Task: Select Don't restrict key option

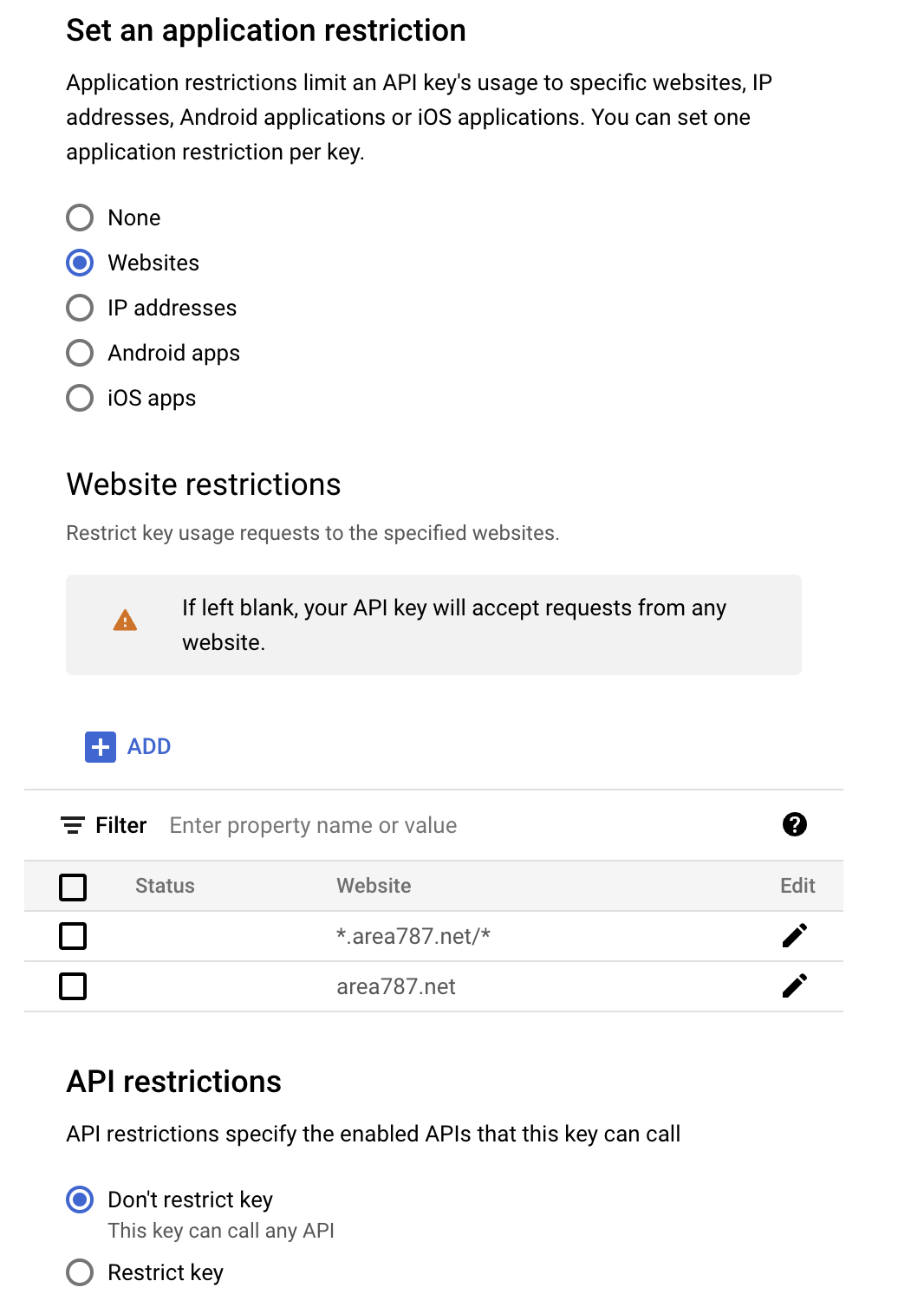Action: [x=80, y=1200]
